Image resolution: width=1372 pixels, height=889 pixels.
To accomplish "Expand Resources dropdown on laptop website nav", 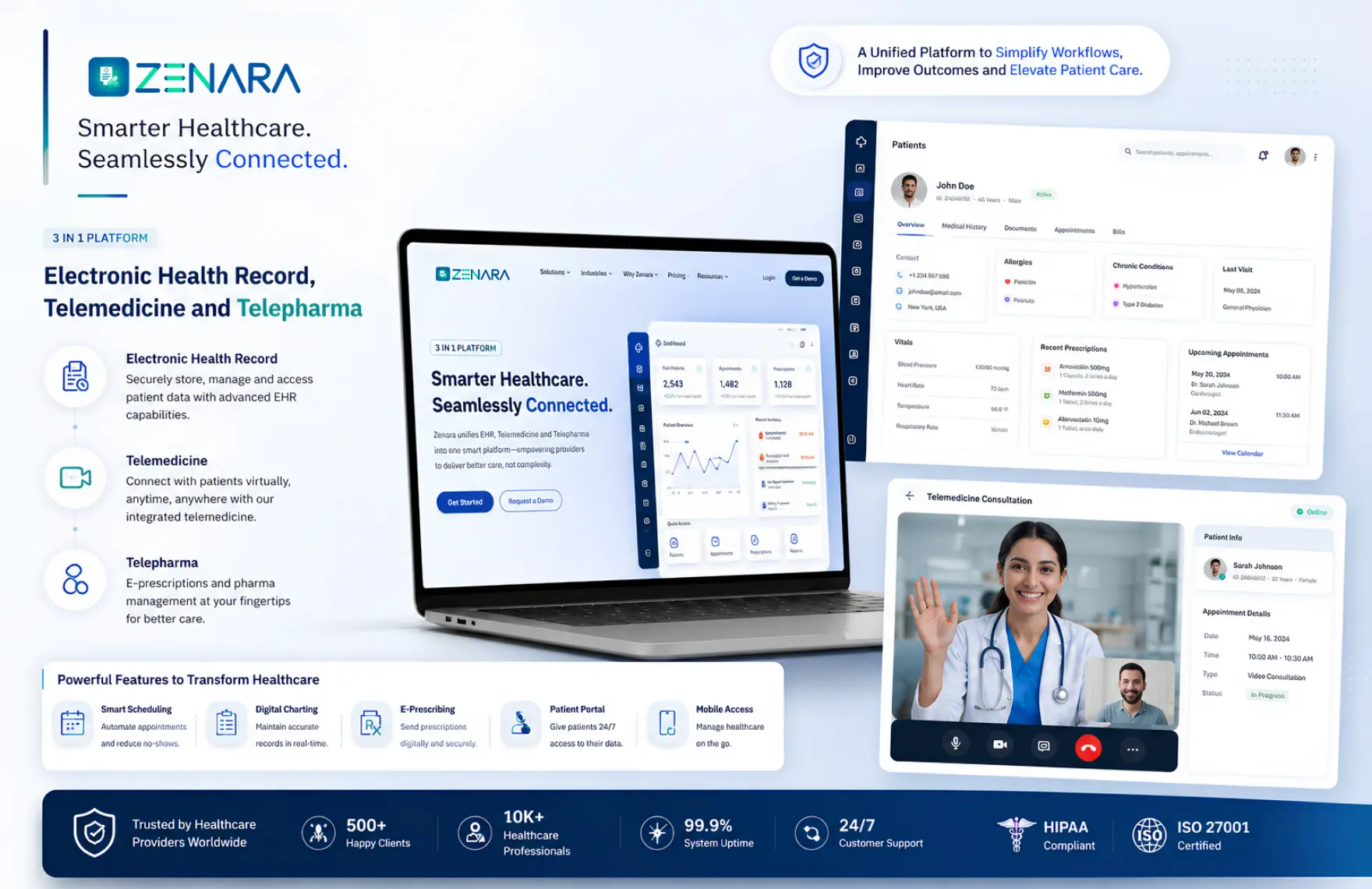I will tap(713, 276).
